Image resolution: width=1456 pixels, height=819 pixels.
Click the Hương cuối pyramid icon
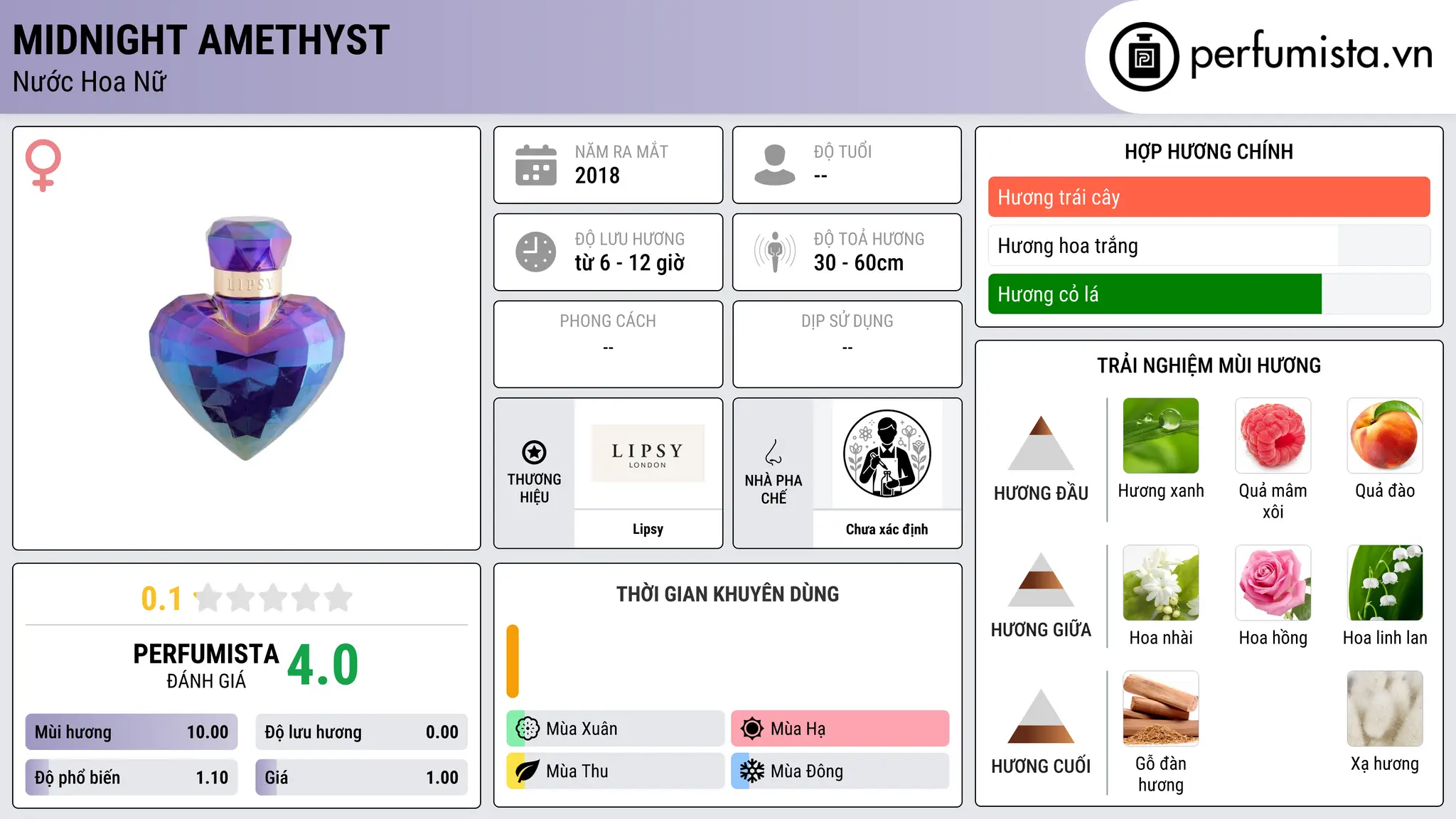click(x=1041, y=716)
